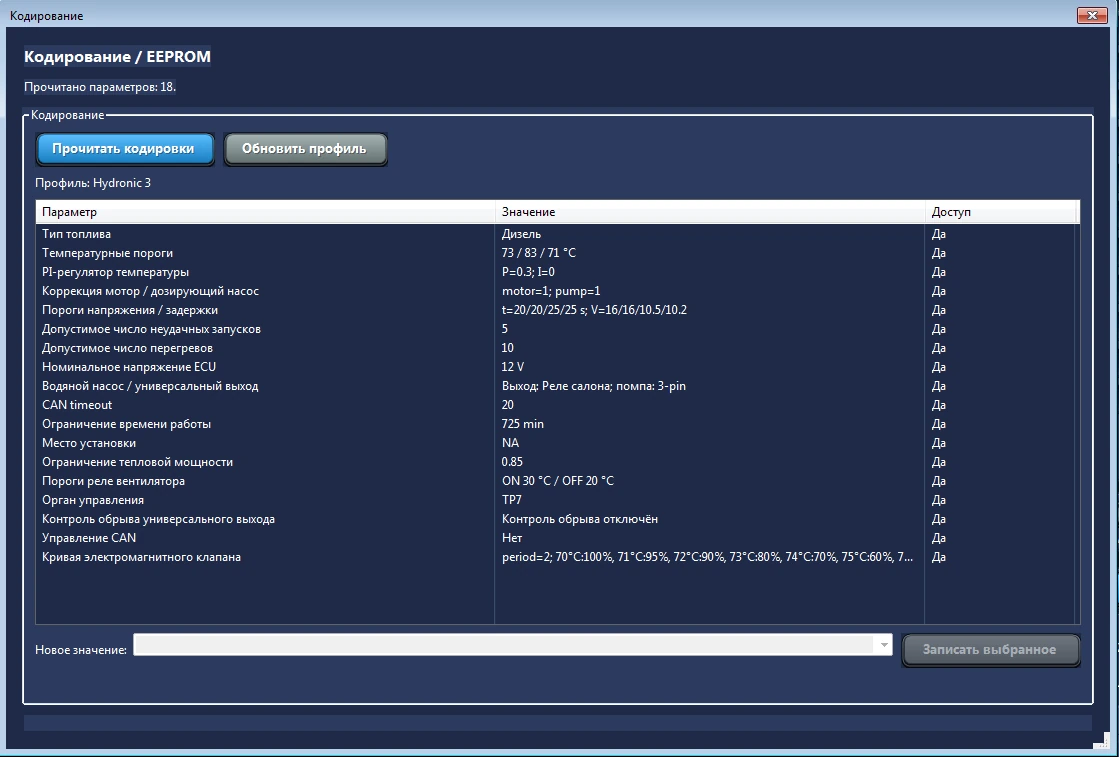
Task: Select 'Ограничение времени работы' row
Action: pos(555,424)
